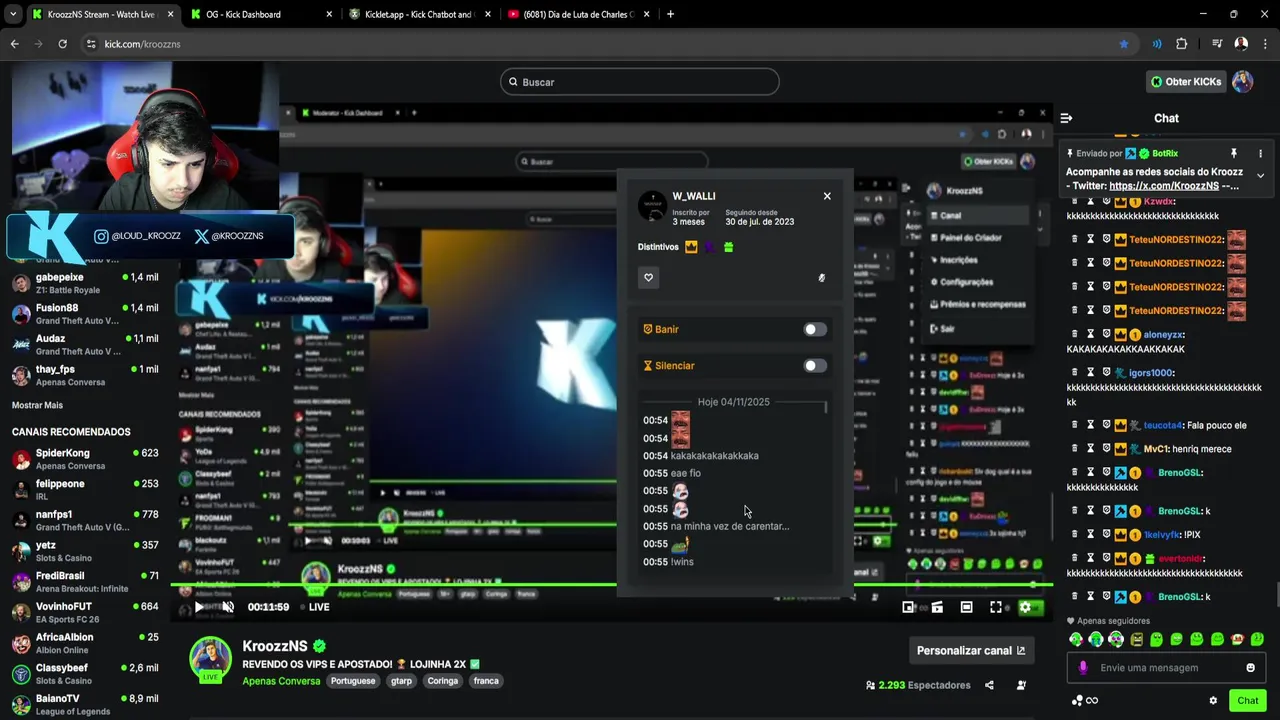Open SpiderKong recommended channel
Viewport: 1280px width, 720px height.
pyautogui.click(x=86, y=459)
